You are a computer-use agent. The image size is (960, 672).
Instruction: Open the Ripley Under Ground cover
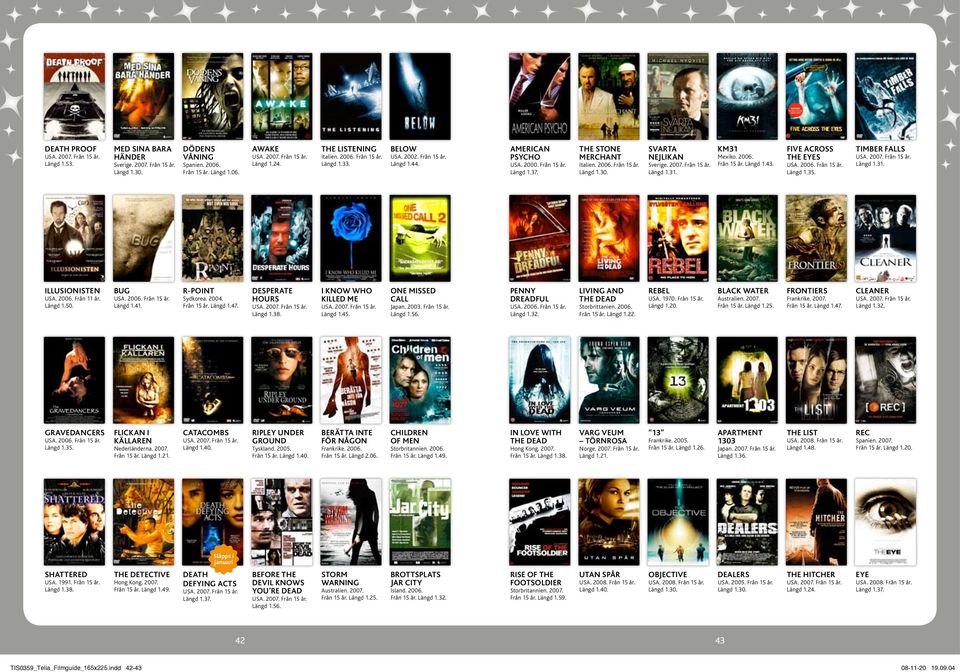(282, 380)
